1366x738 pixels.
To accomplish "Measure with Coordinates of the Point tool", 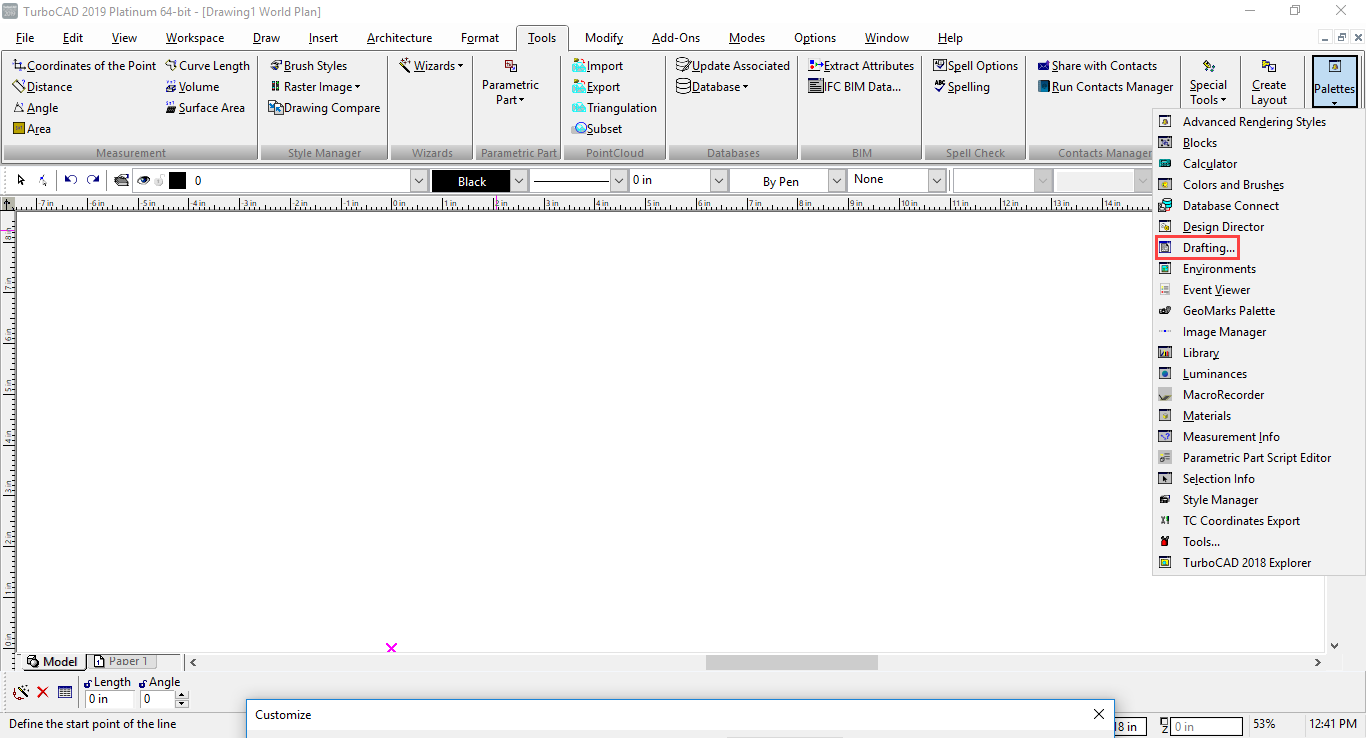I will 85,66.
